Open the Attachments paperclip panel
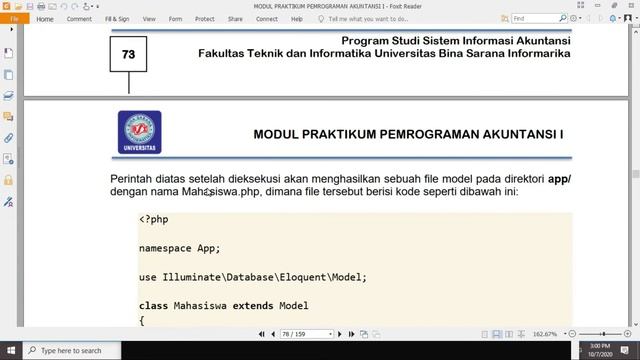 tap(9, 138)
